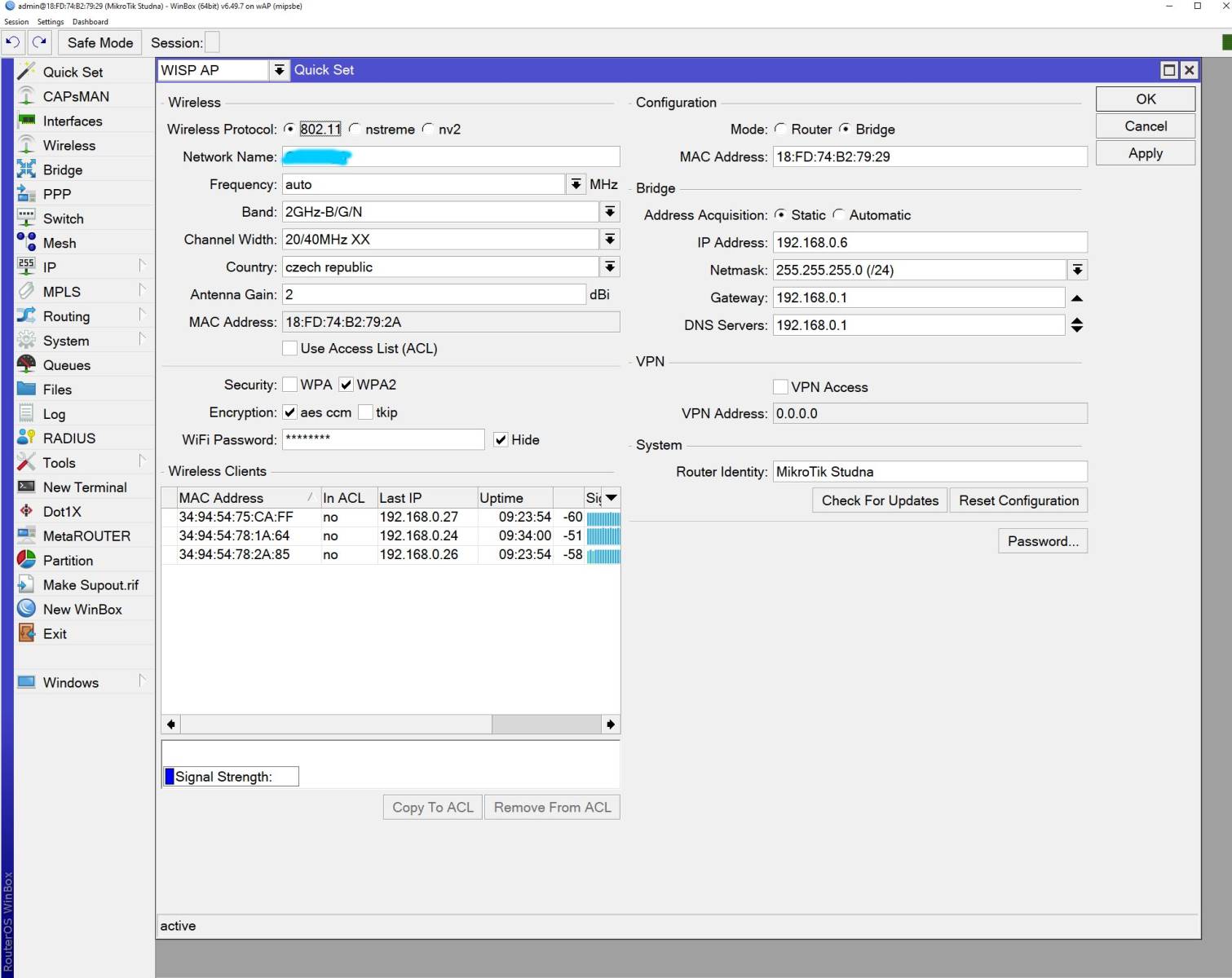
Task: Uncheck Hide WiFi password
Action: (501, 440)
